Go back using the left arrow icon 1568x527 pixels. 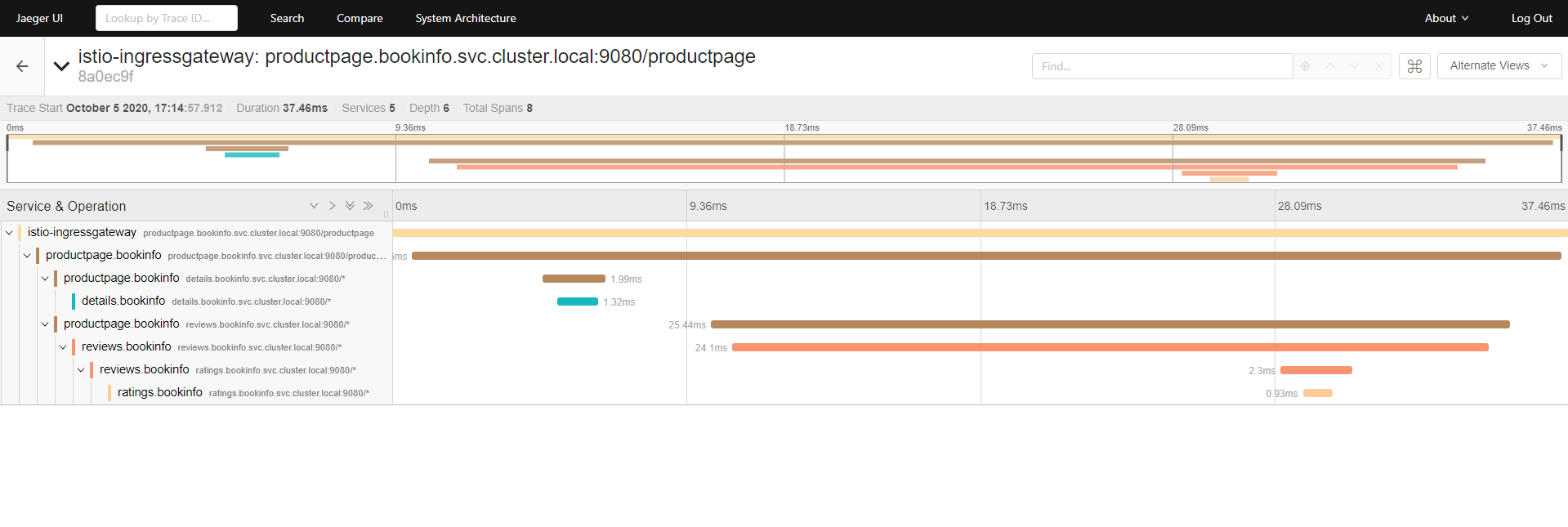(22, 66)
